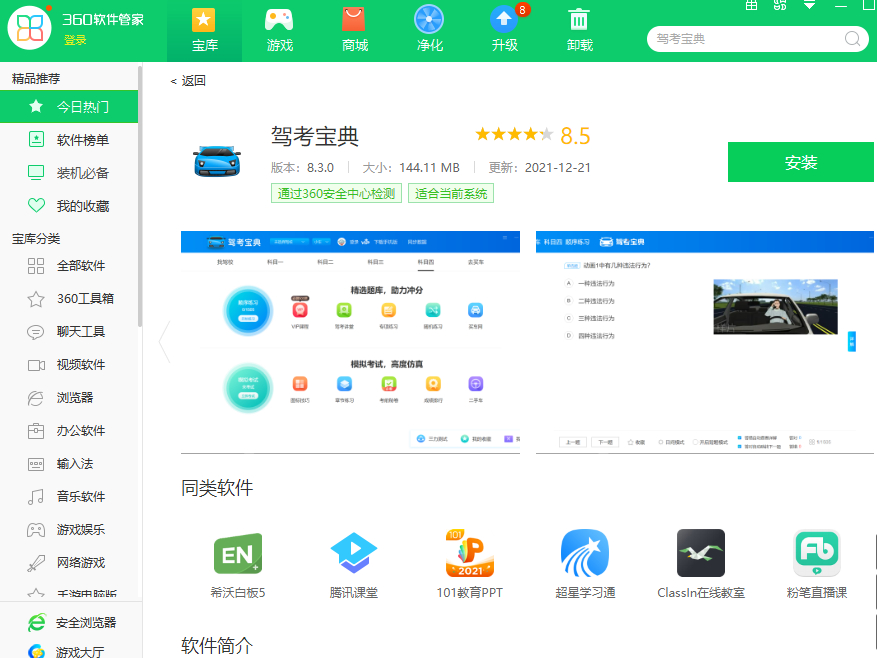Click the 8.5 rating score
The width and height of the screenshot is (877, 658).
[x=575, y=136]
